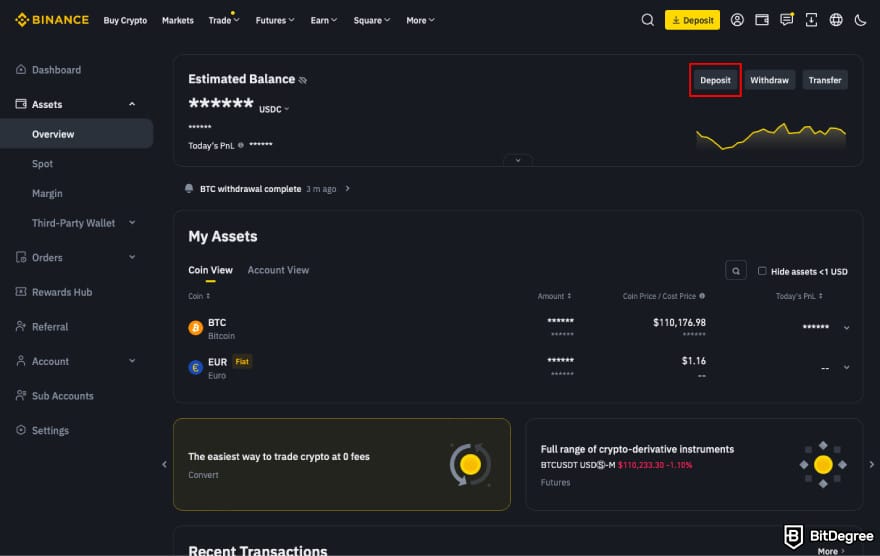
Task: Expand the EUR row chevron
Action: click(x=846, y=367)
